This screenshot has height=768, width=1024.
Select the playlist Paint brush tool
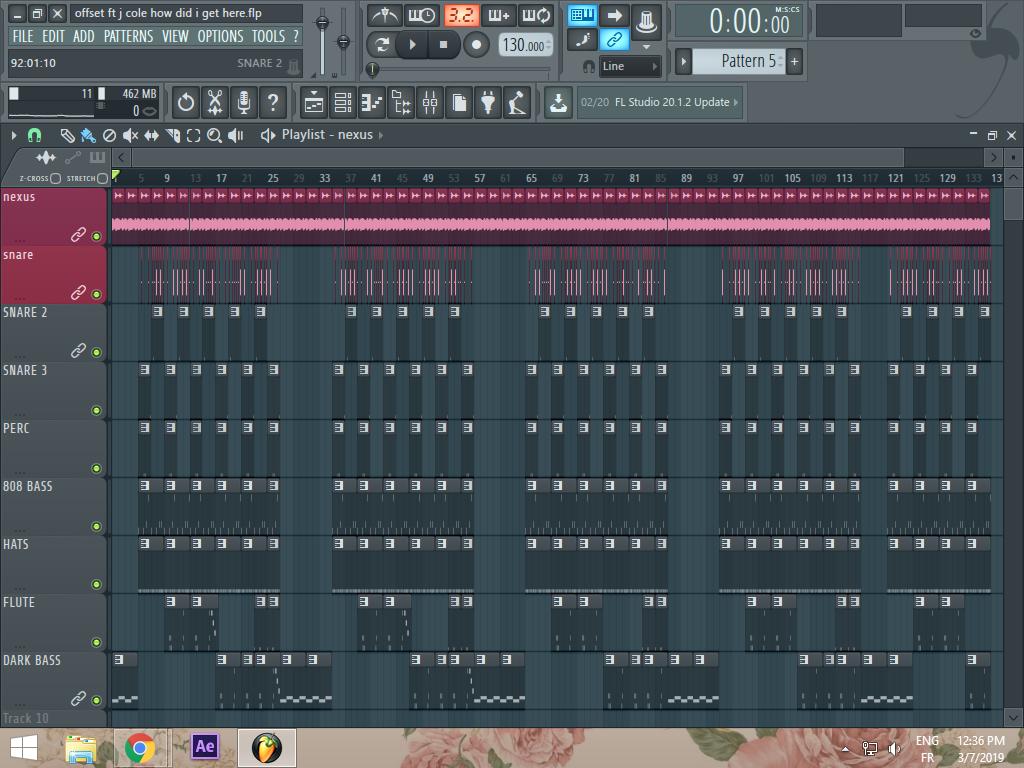[88, 135]
